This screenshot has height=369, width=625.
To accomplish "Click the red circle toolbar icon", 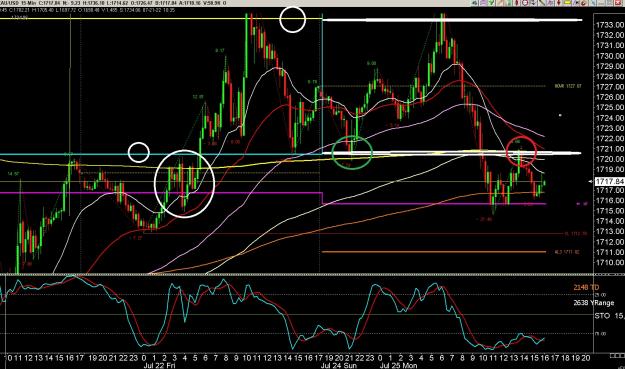I will point(525,3).
